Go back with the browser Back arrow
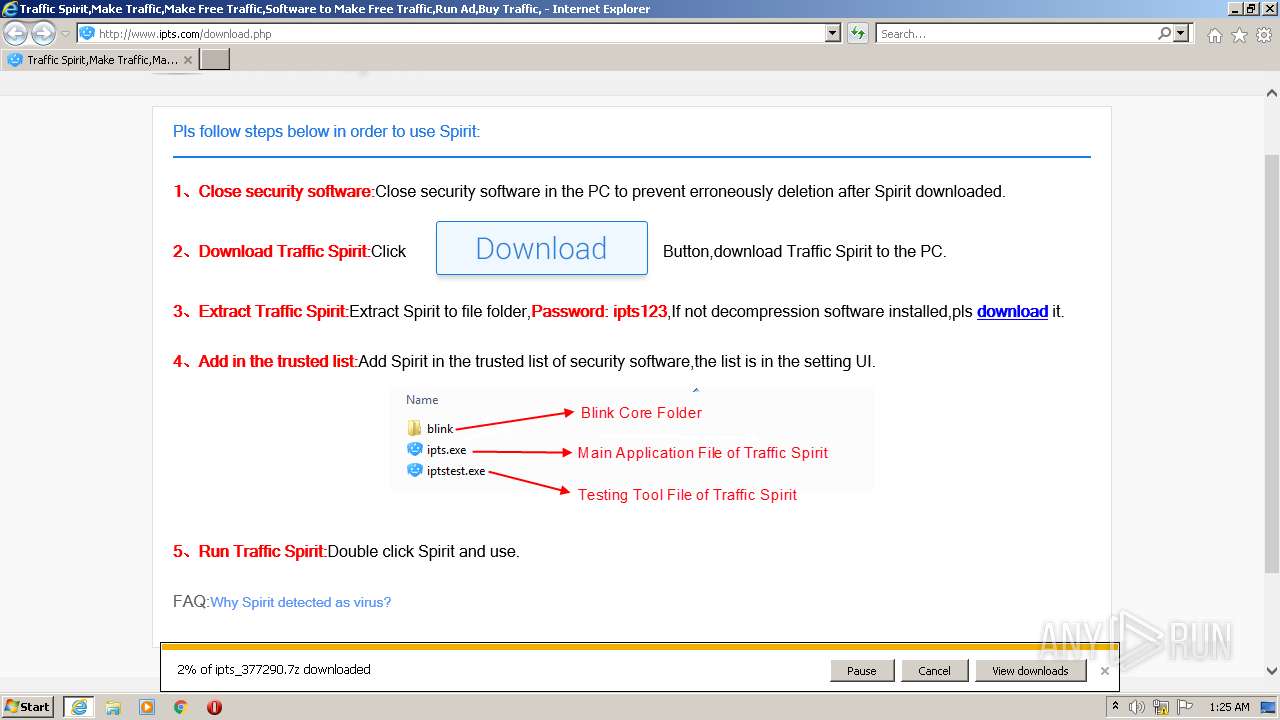Screen dimensions: 1280x720 point(15,34)
